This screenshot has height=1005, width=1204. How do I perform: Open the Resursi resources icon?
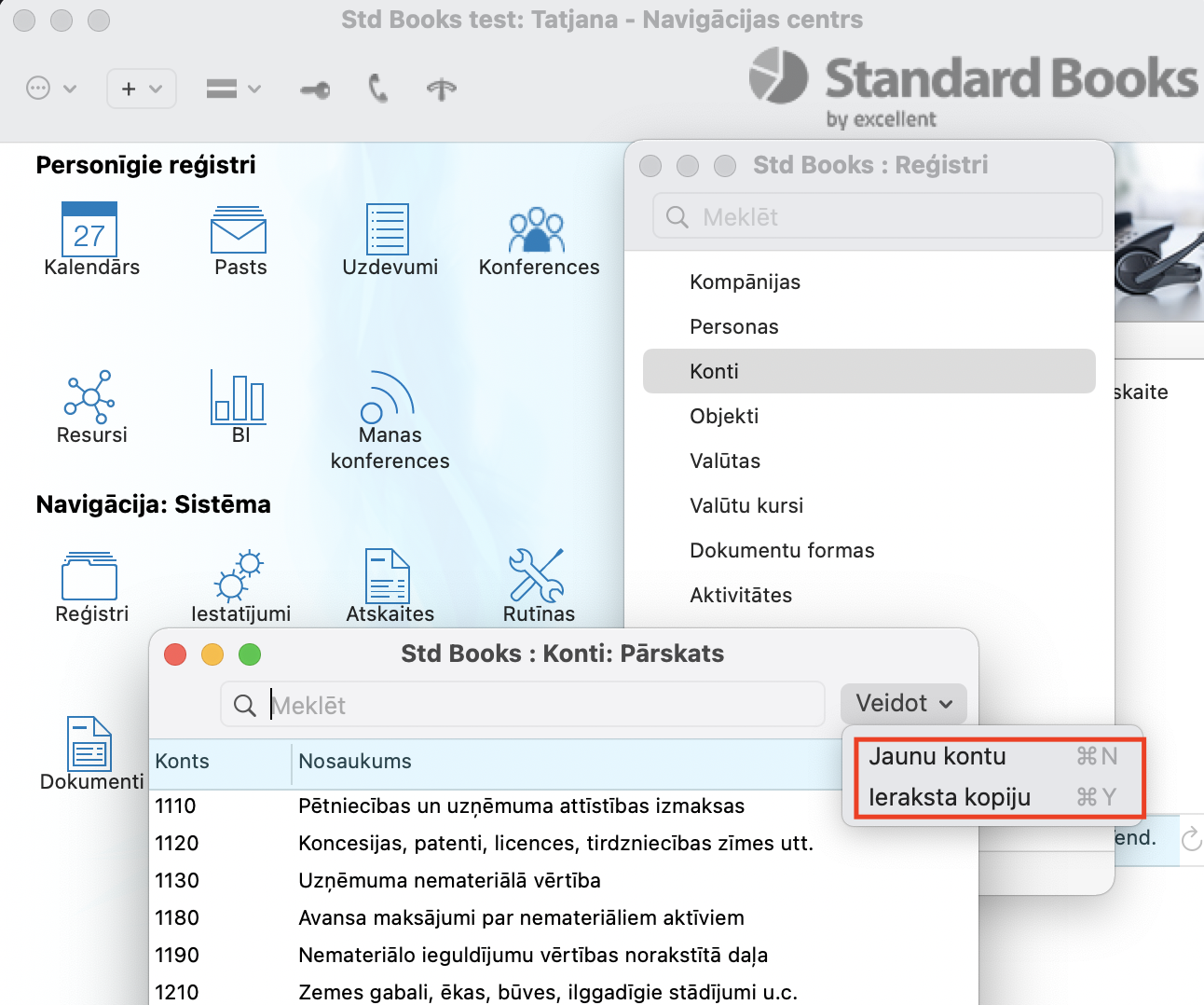click(89, 397)
